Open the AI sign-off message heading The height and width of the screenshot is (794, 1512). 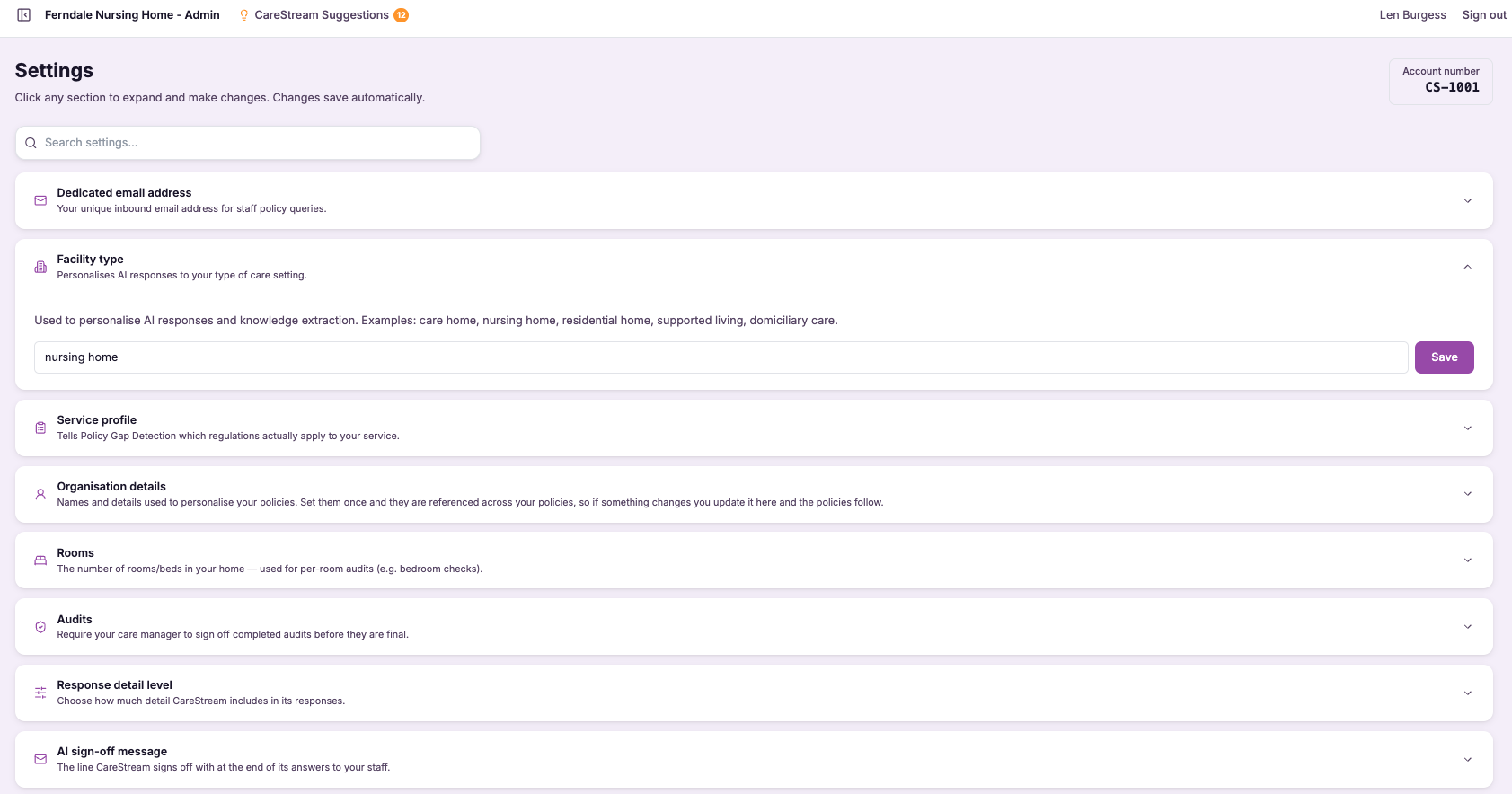pyautogui.click(x=111, y=752)
